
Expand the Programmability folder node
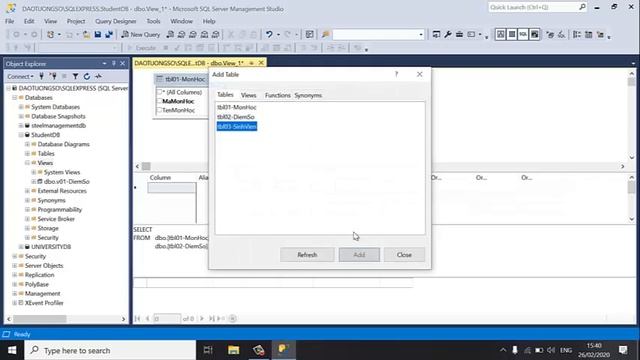27,209
